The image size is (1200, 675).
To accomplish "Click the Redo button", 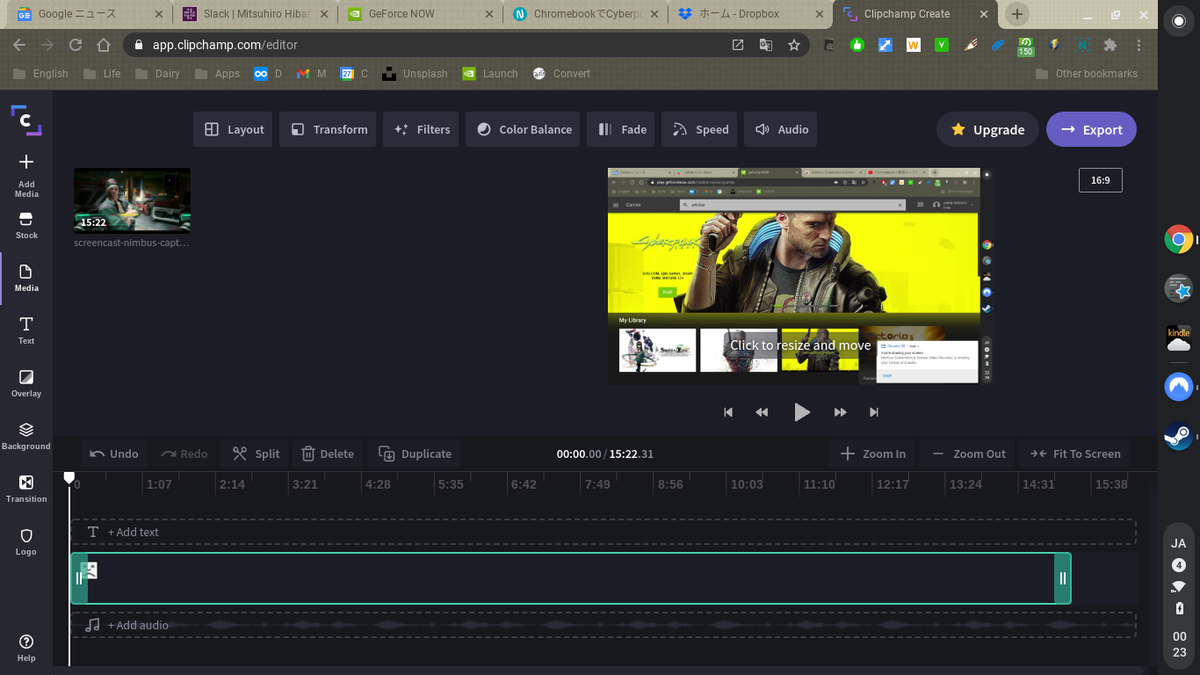I will point(184,453).
